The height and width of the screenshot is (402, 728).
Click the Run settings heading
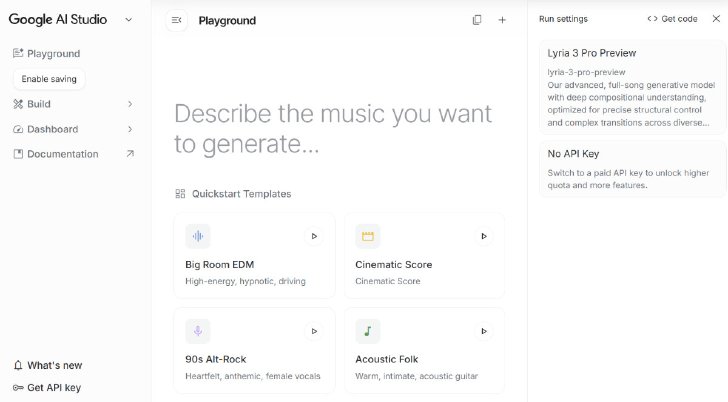tap(563, 19)
